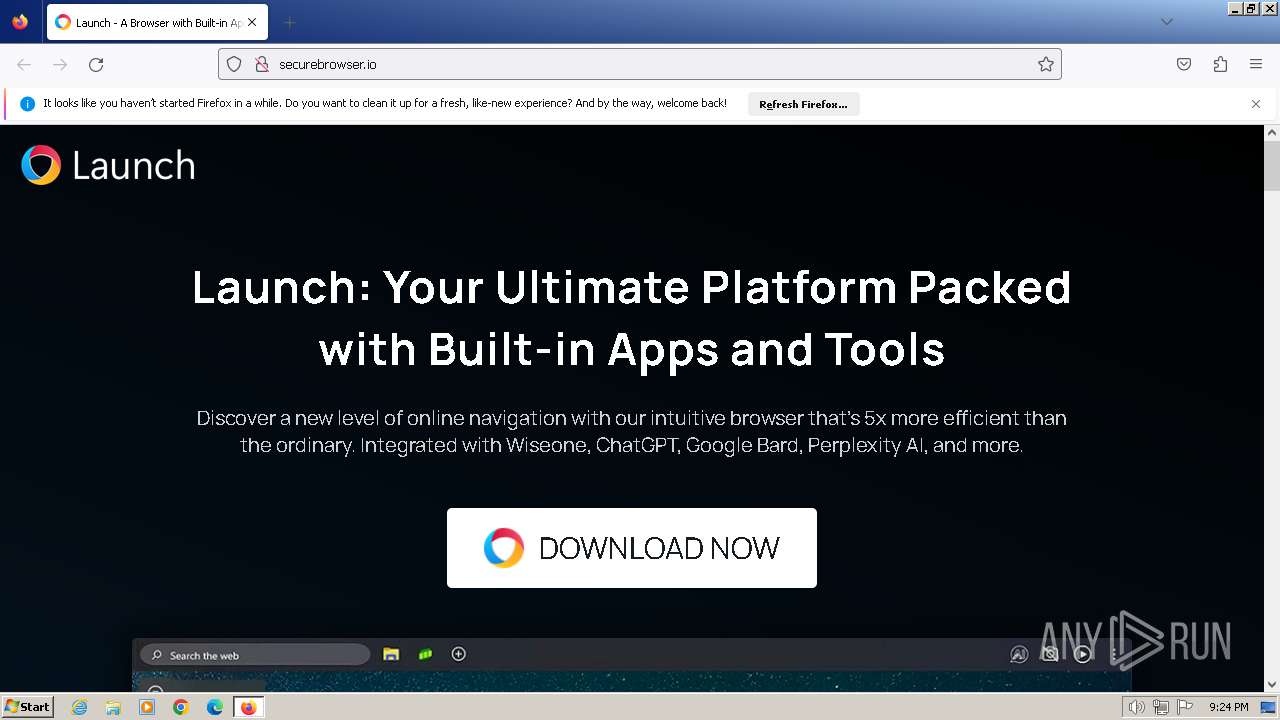Click the file manager icon in browser preview
Screen dimensions: 1280x720
click(x=391, y=655)
